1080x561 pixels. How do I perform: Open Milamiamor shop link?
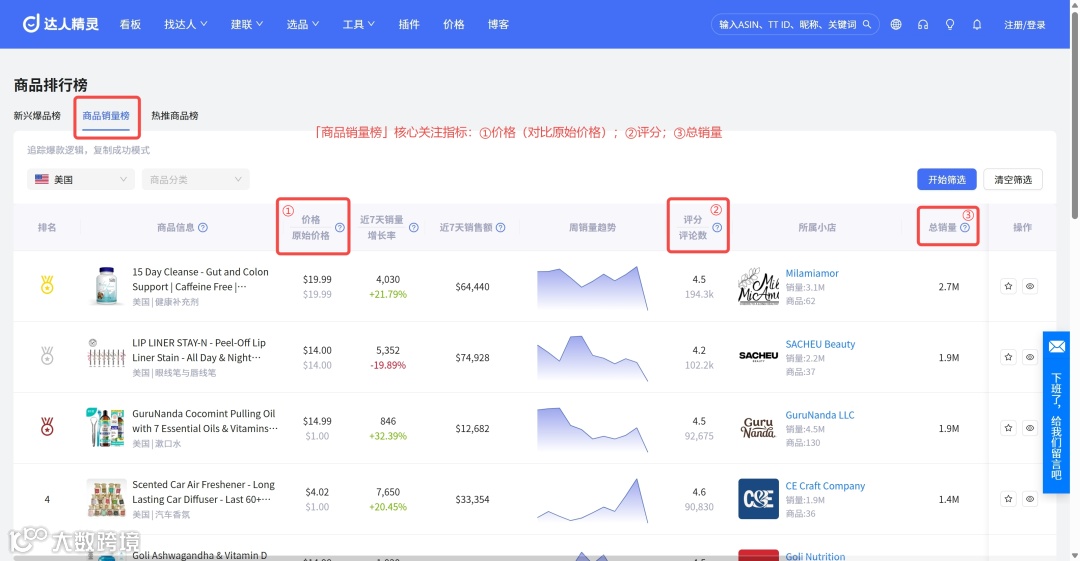pos(812,273)
